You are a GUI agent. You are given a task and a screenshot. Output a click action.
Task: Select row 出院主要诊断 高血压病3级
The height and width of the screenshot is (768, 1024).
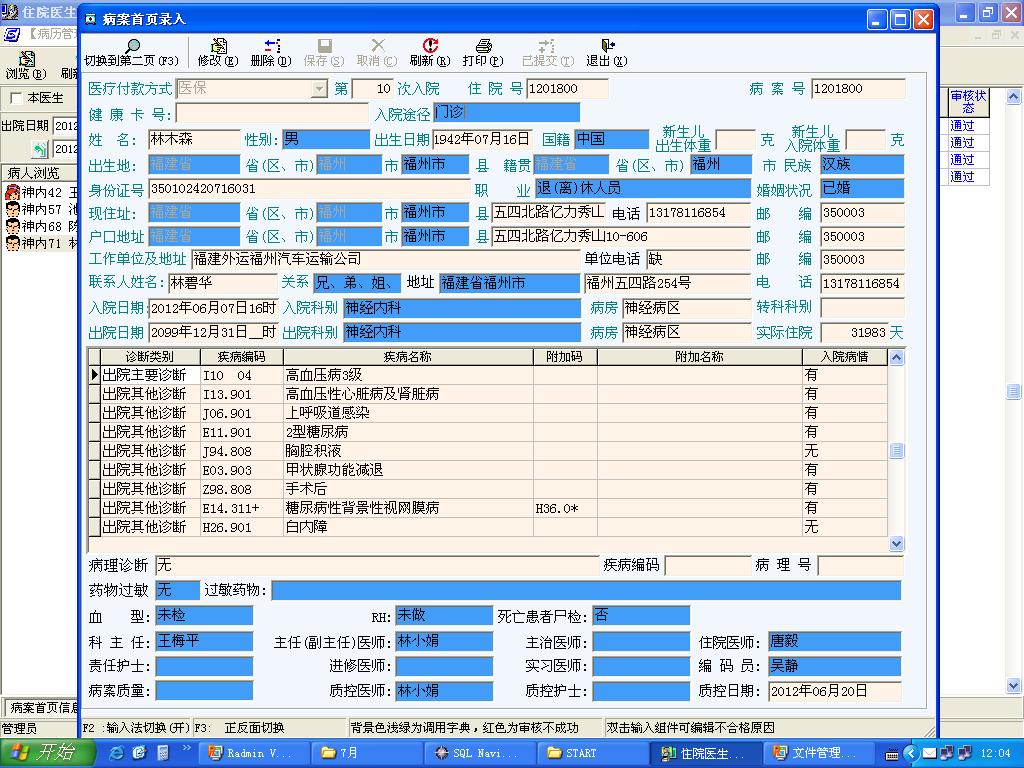(x=487, y=375)
